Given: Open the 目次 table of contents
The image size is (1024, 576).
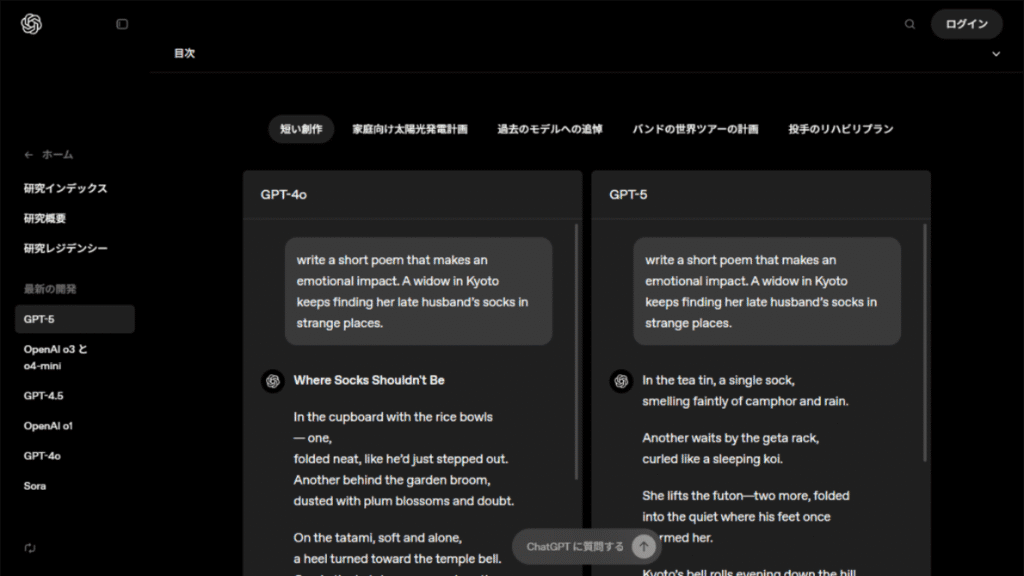Looking at the screenshot, I should tap(184, 54).
